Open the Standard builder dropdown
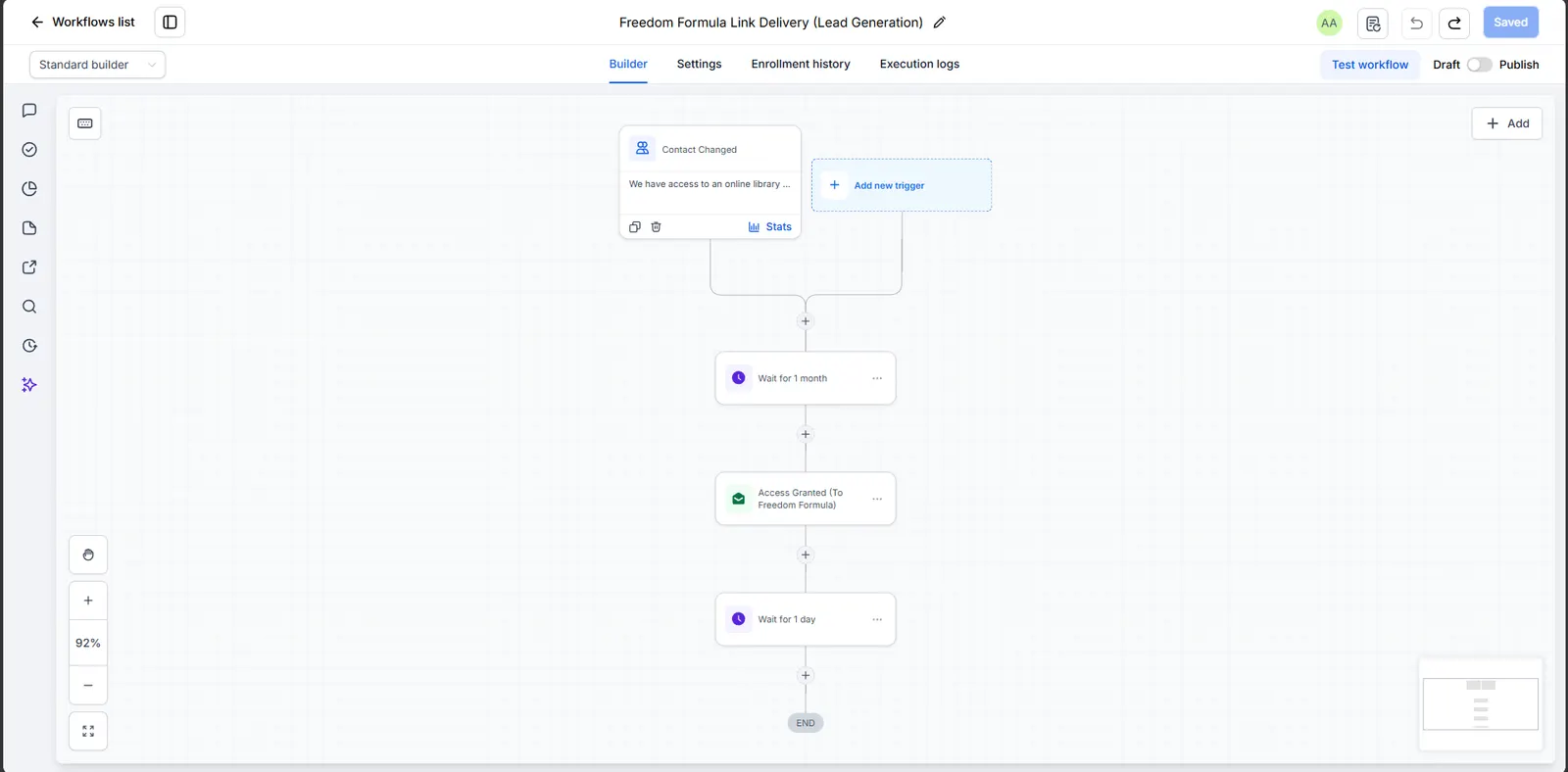Image resolution: width=1568 pixels, height=772 pixels. (x=97, y=65)
